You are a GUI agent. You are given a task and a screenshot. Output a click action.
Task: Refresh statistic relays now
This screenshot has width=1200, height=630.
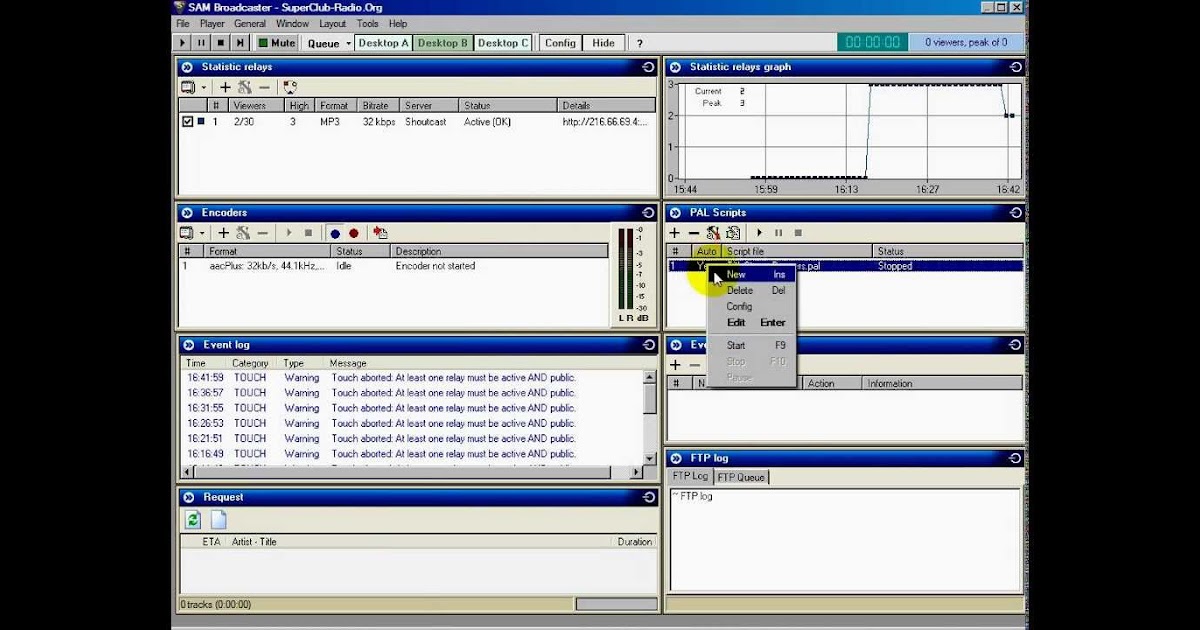click(290, 88)
